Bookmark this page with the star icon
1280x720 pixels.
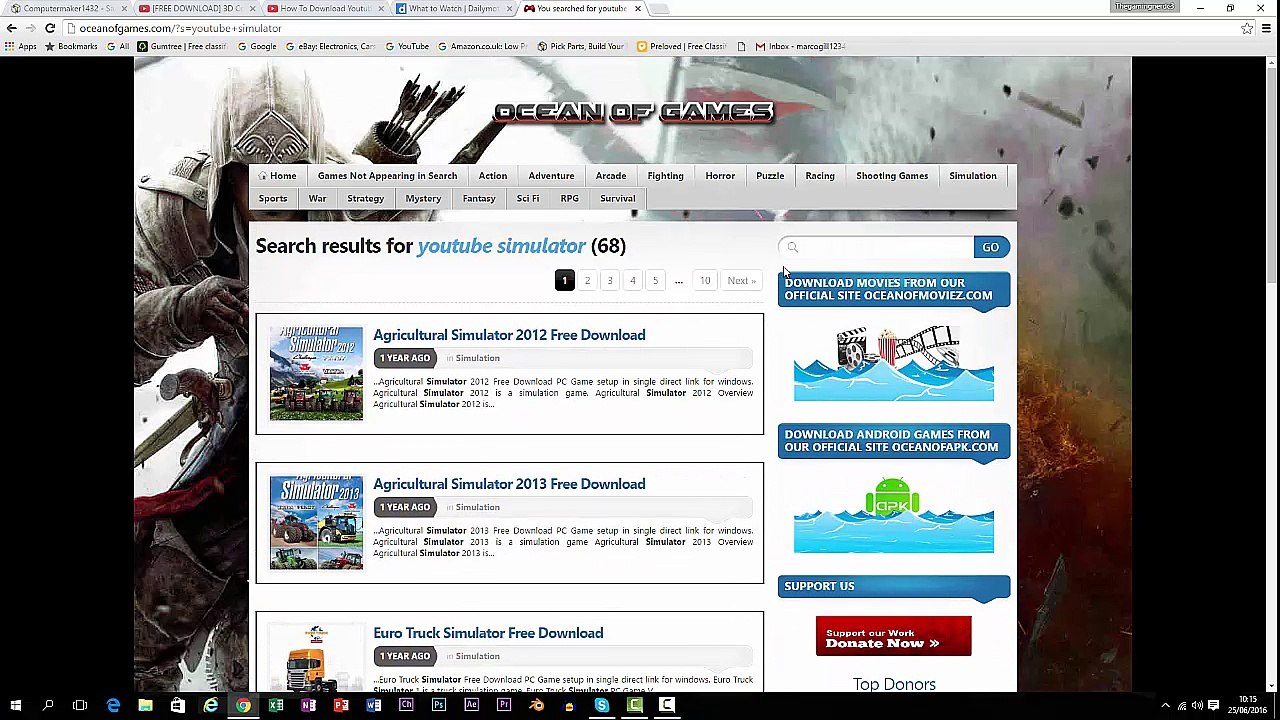coord(1247,28)
